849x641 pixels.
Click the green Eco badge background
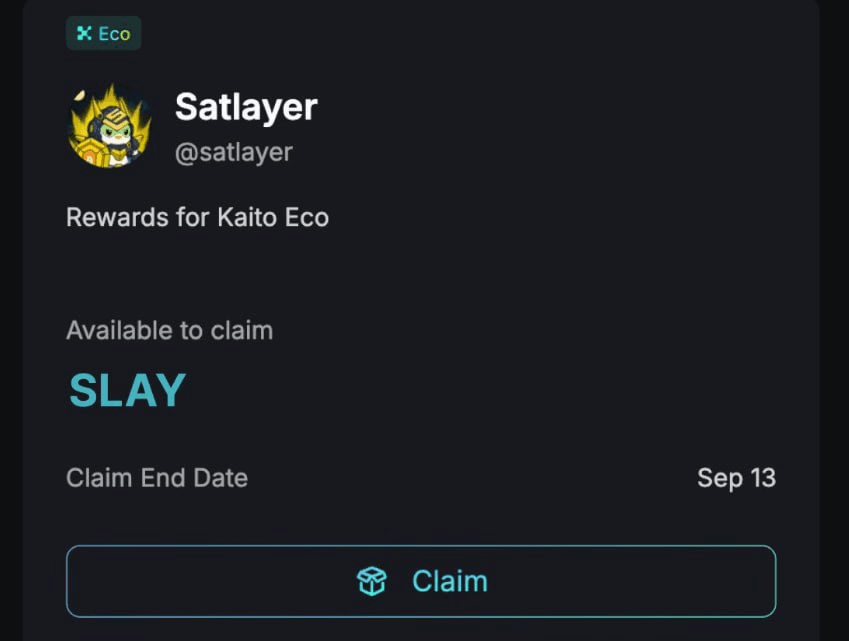pyautogui.click(x=103, y=34)
